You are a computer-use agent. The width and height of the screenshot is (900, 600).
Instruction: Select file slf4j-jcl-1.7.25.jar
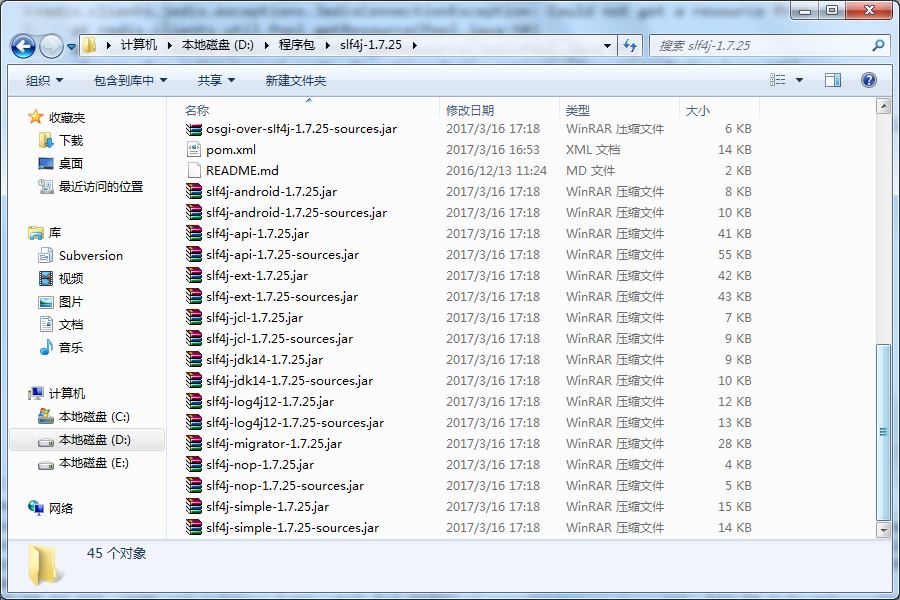tap(254, 318)
